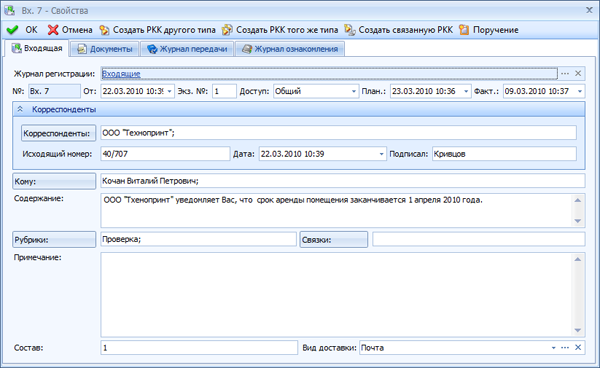Click into the Исходящий номер field
Viewport: 600px width, 368px height.
pos(165,154)
